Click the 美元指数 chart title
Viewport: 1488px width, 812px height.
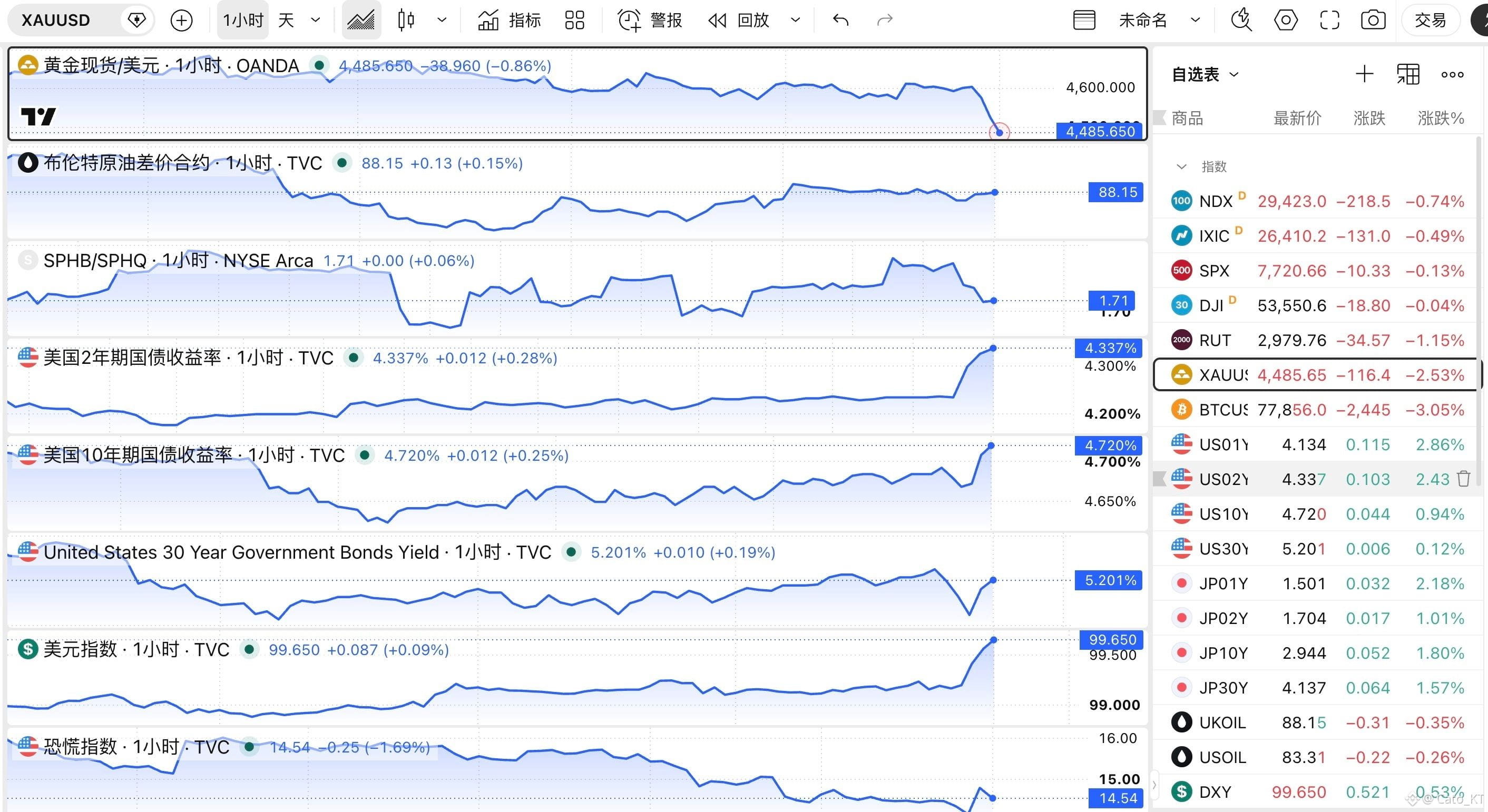click(x=80, y=649)
